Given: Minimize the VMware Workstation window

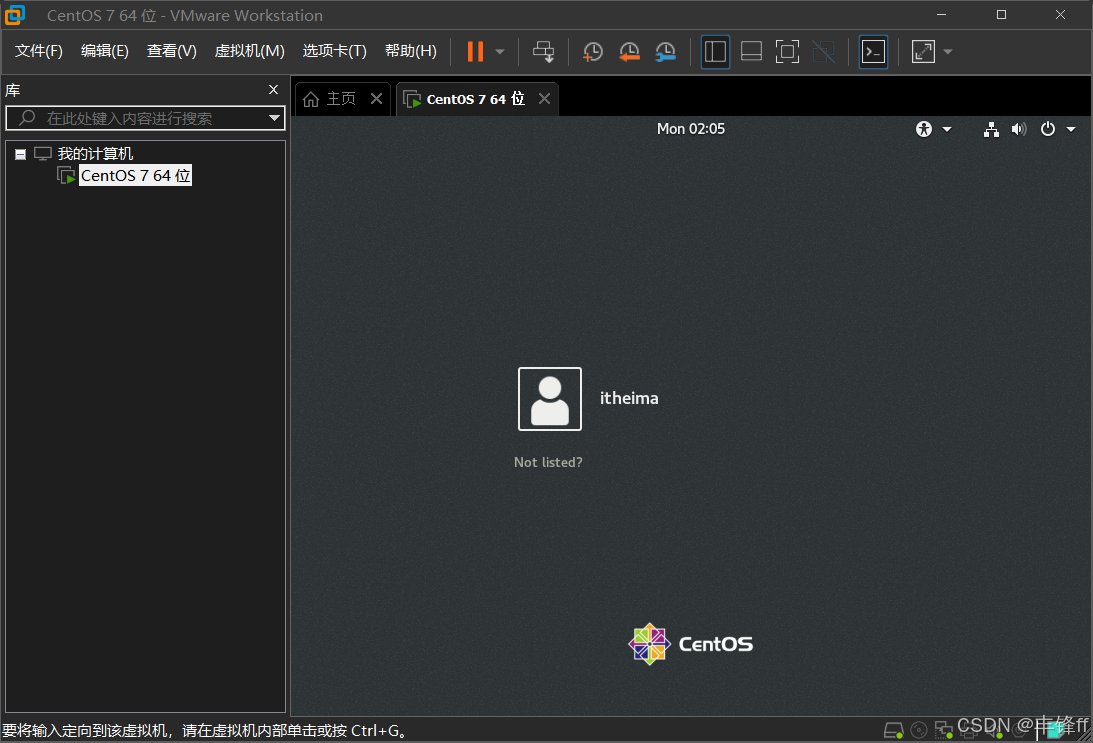Looking at the screenshot, I should point(941,15).
